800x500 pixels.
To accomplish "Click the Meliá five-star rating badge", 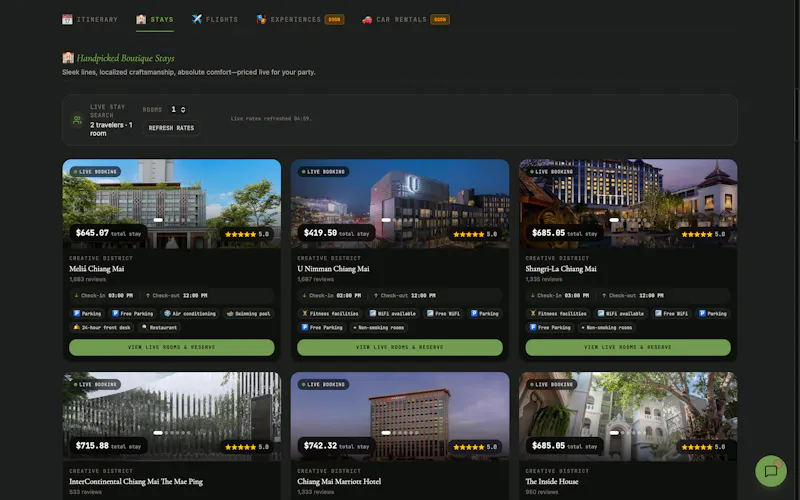I will [x=246, y=234].
